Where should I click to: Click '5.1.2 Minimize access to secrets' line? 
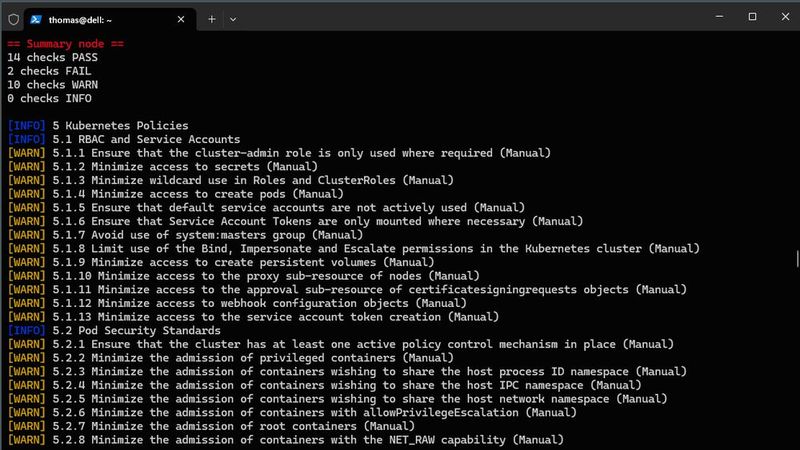pyautogui.click(x=163, y=167)
